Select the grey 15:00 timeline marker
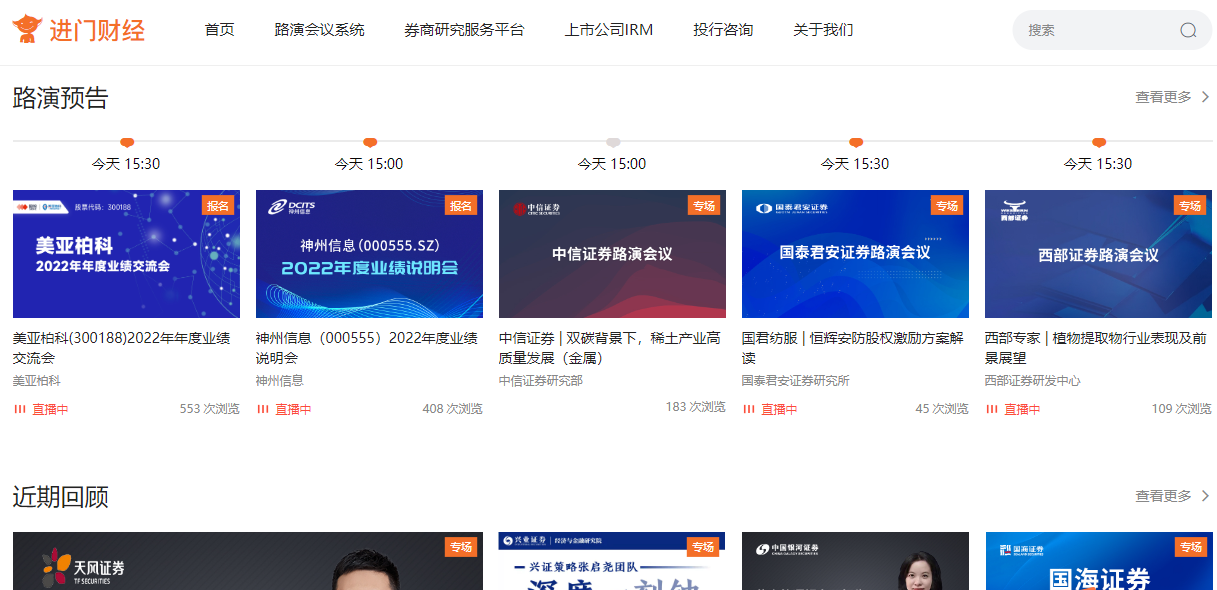The height and width of the screenshot is (590, 1217). pos(613,142)
